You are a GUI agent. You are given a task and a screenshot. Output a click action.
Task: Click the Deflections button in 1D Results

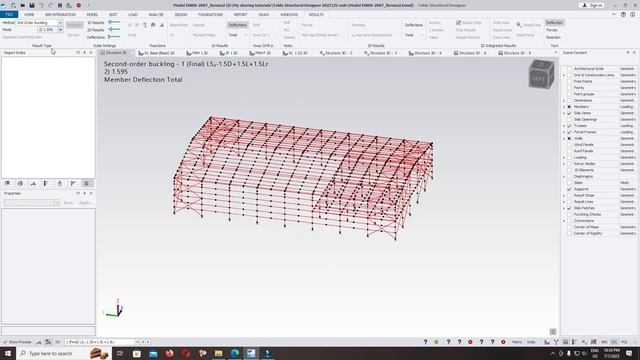238,25
